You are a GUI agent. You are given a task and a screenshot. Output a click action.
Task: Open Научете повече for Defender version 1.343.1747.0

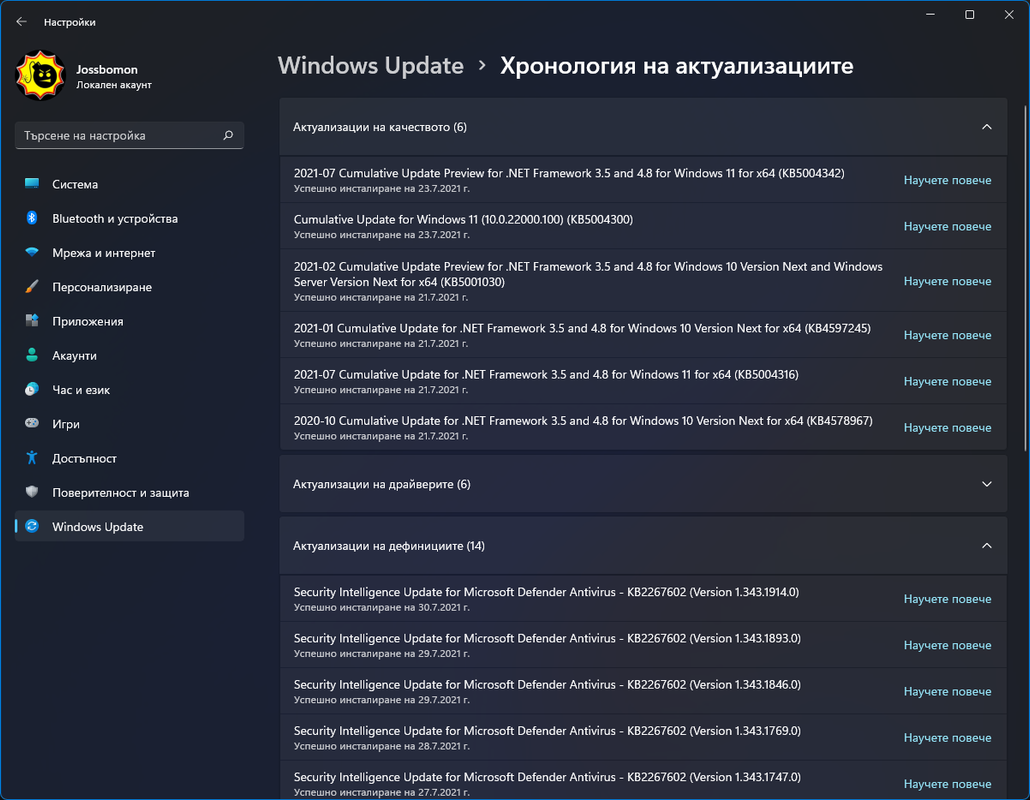click(947, 784)
